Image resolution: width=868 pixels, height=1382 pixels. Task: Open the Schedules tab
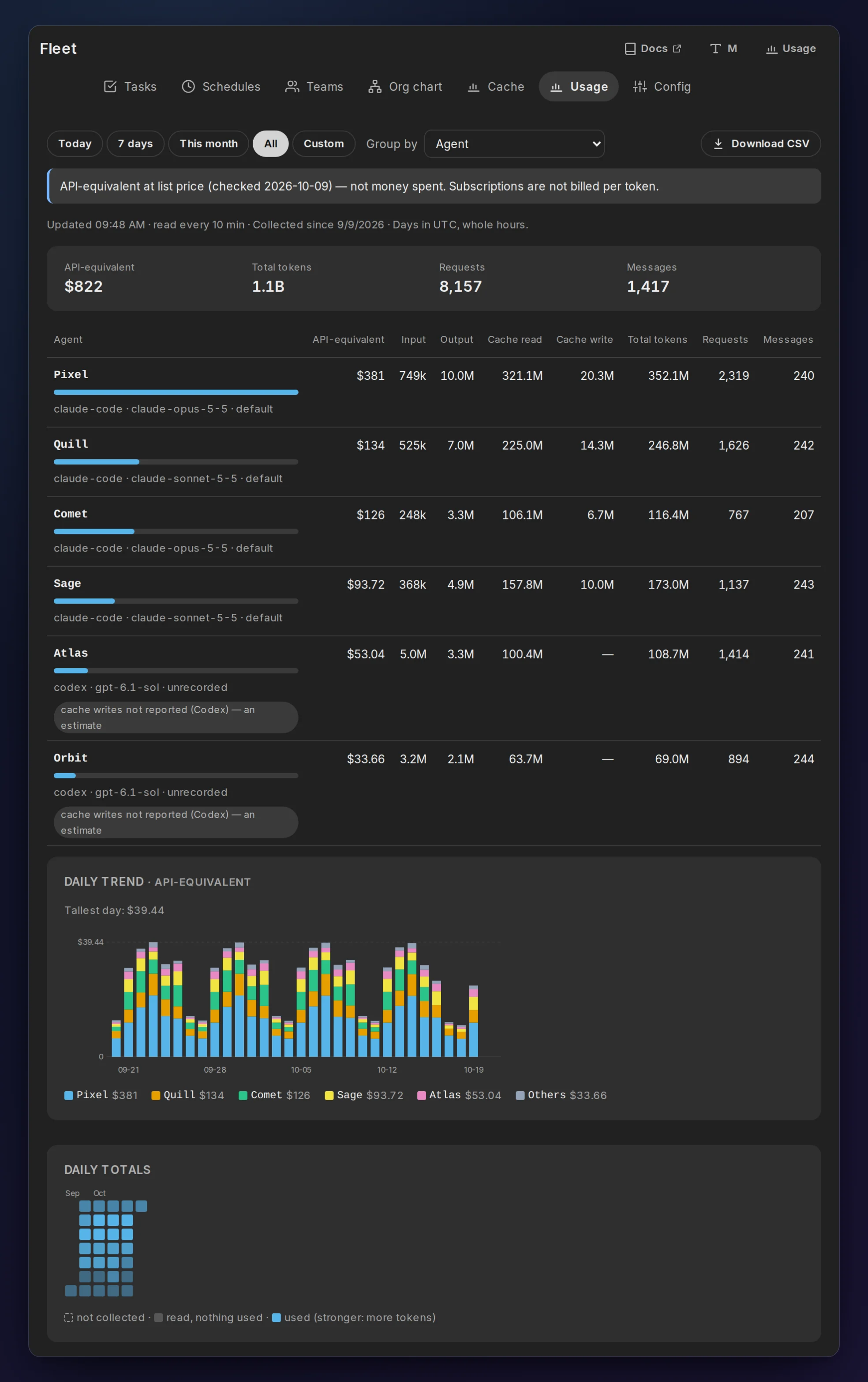(x=221, y=86)
